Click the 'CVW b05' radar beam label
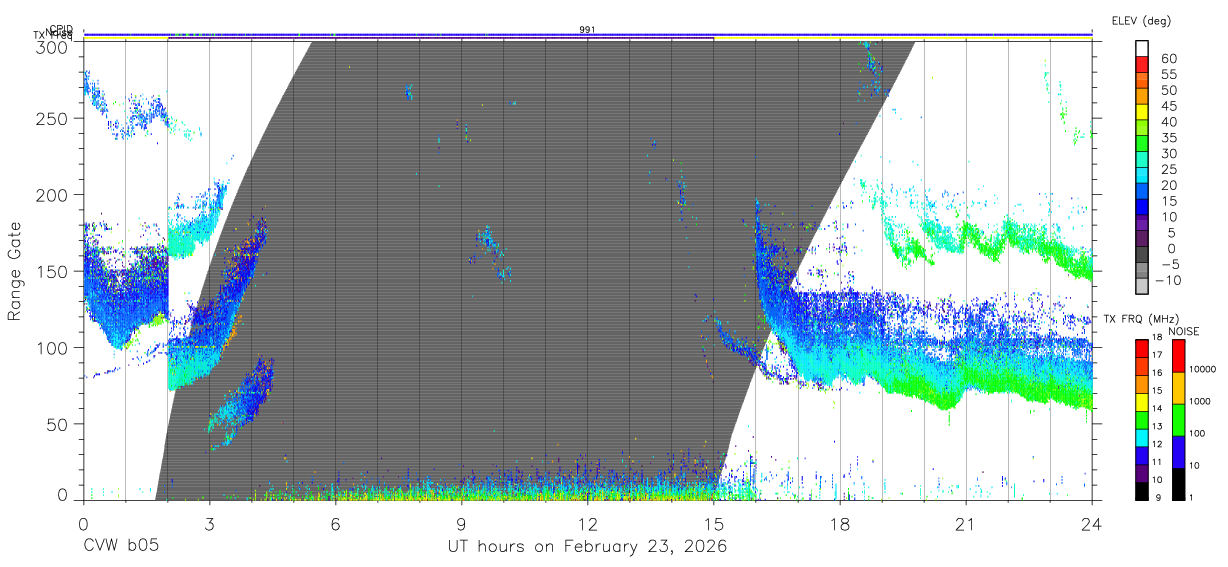Image resolution: width=1228 pixels, height=567 pixels. [120, 547]
